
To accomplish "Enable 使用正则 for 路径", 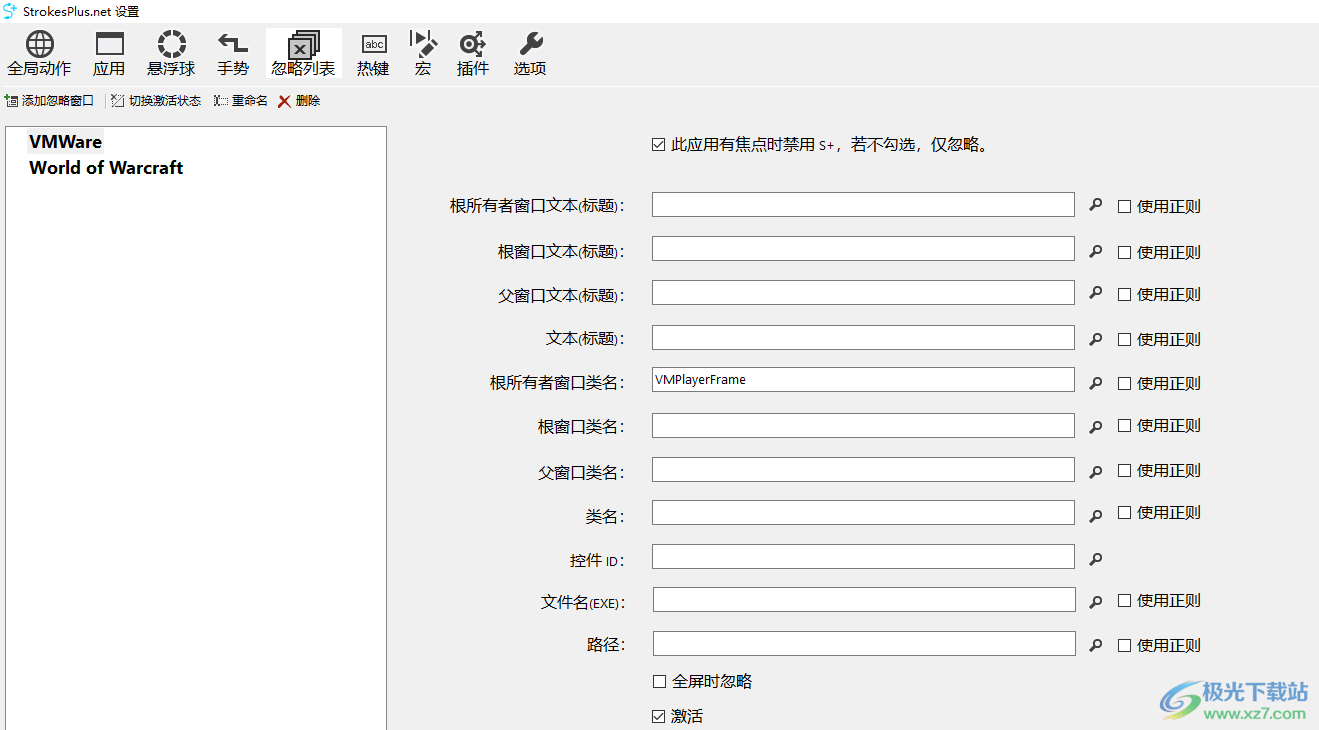I will pyautogui.click(x=1124, y=645).
